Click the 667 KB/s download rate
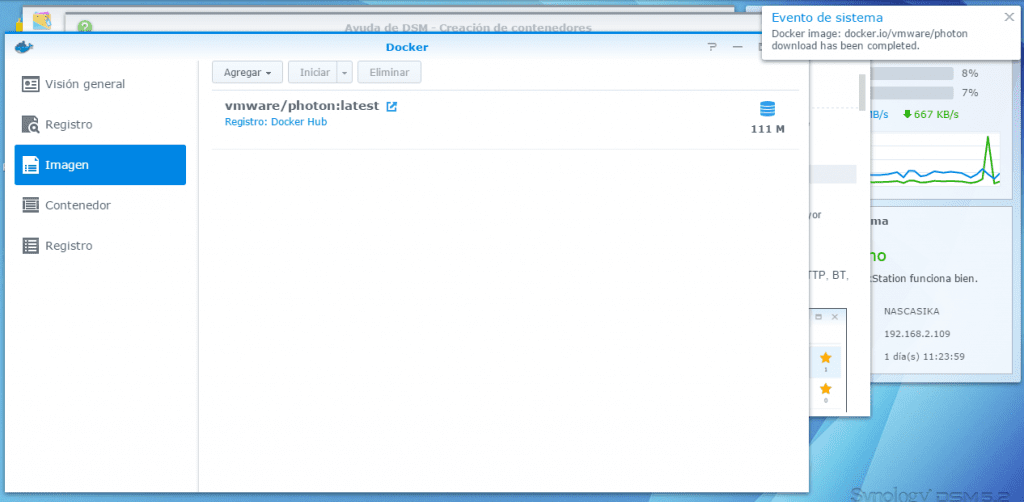This screenshot has height=502, width=1024. tap(931, 114)
